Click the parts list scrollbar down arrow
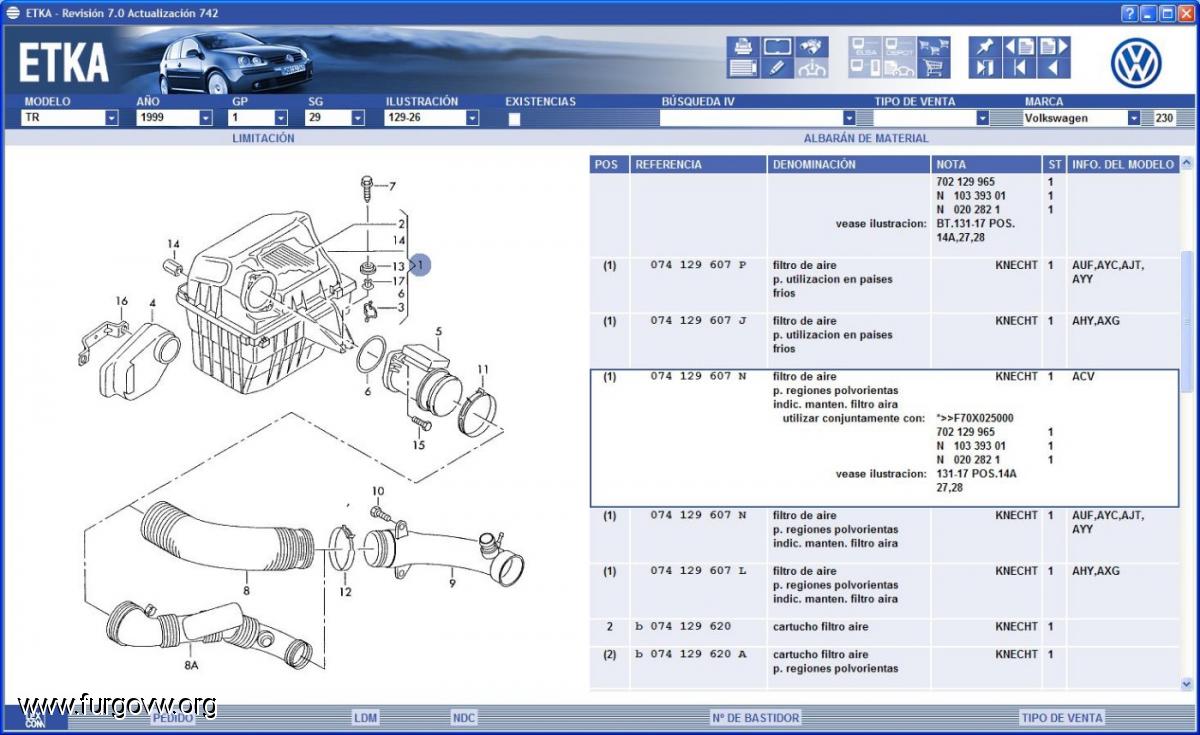1200x735 pixels. (x=1187, y=683)
